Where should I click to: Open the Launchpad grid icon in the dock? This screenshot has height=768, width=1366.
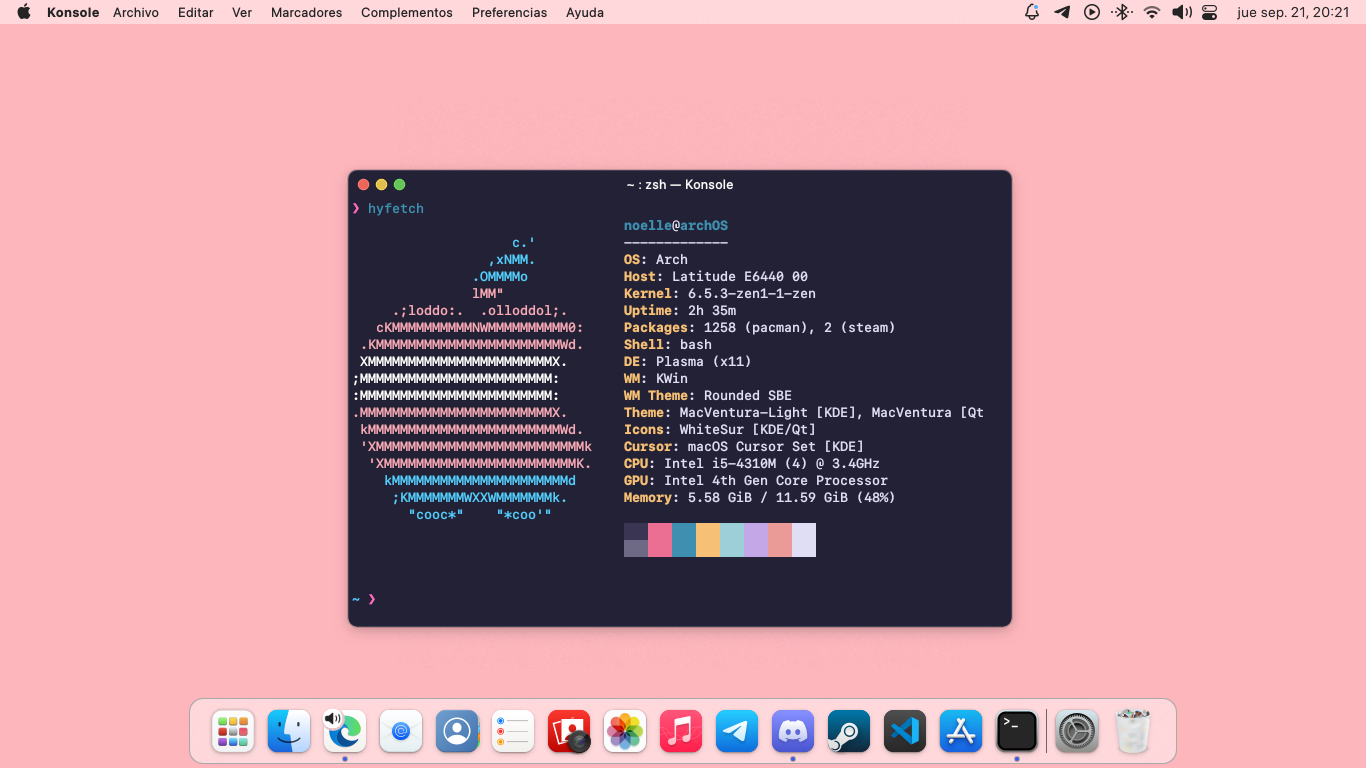click(x=233, y=731)
